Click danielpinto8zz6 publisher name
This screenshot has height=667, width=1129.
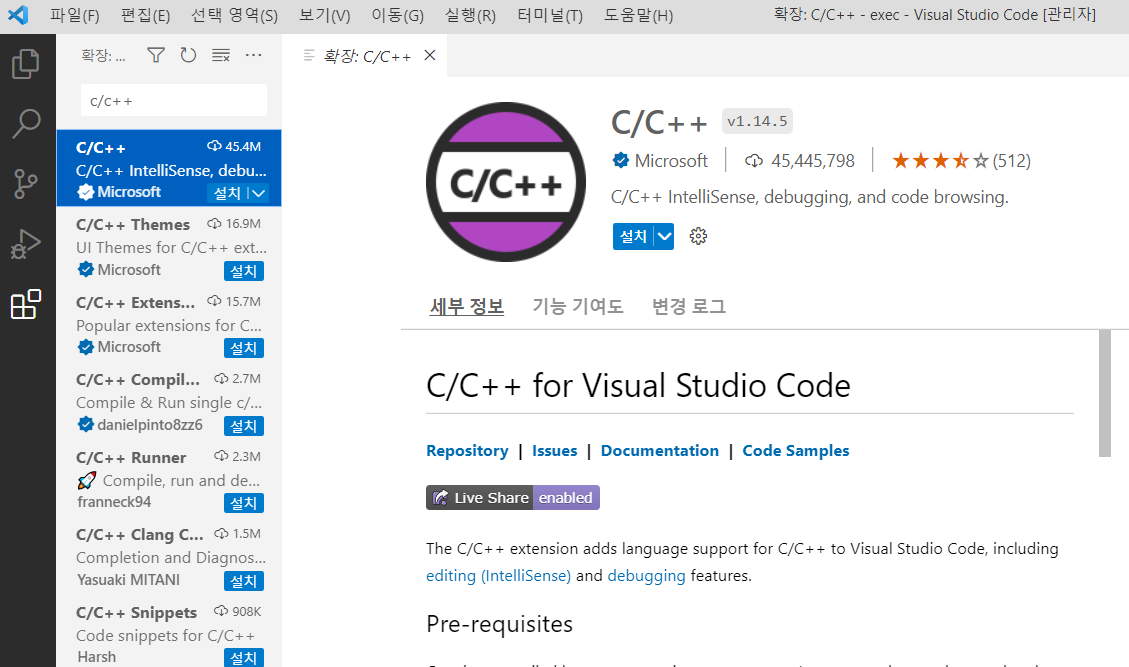pyautogui.click(x=150, y=425)
